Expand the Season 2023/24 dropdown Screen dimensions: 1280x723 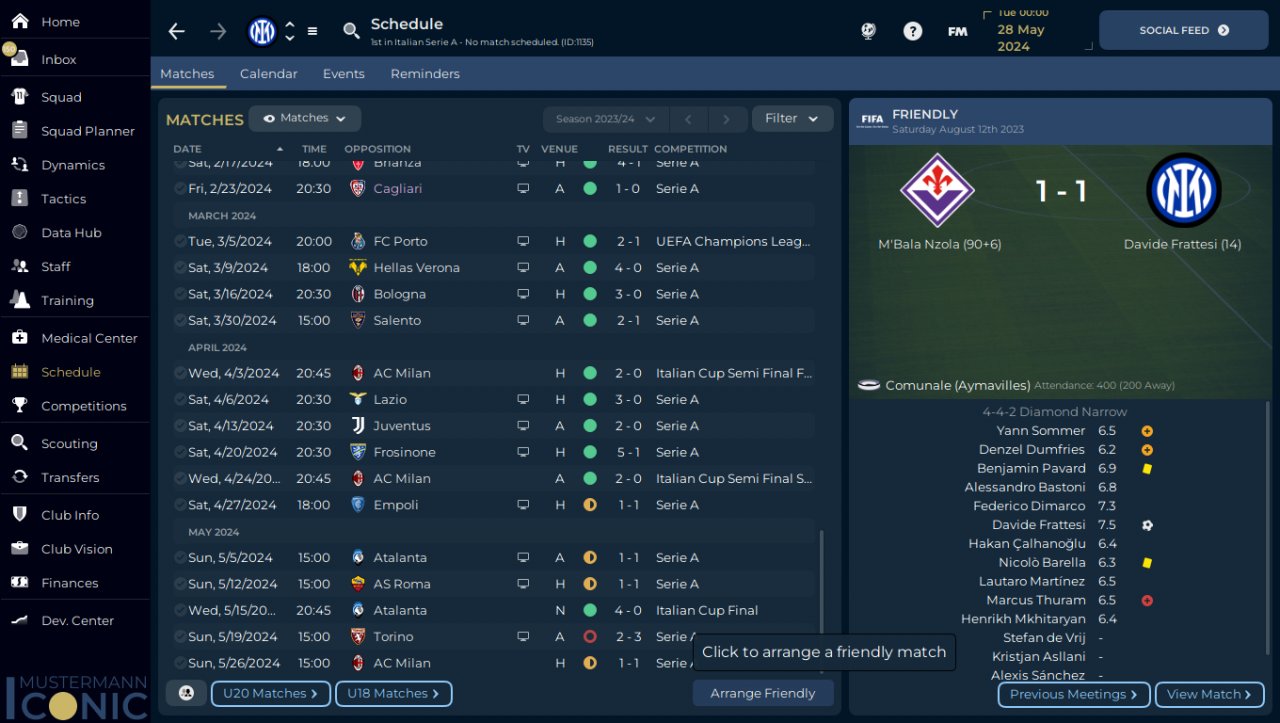click(x=605, y=119)
